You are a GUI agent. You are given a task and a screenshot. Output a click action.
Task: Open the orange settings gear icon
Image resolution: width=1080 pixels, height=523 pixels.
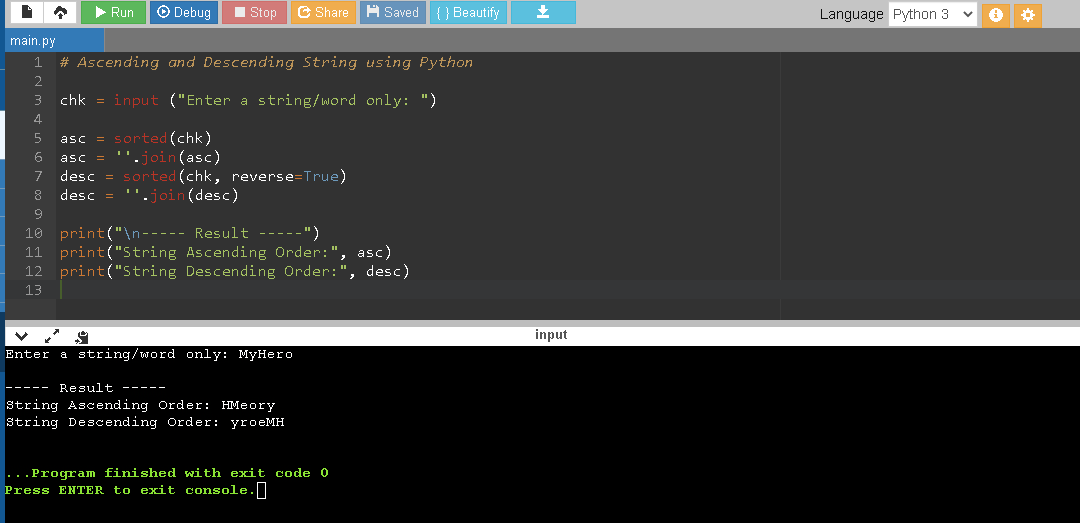1028,15
